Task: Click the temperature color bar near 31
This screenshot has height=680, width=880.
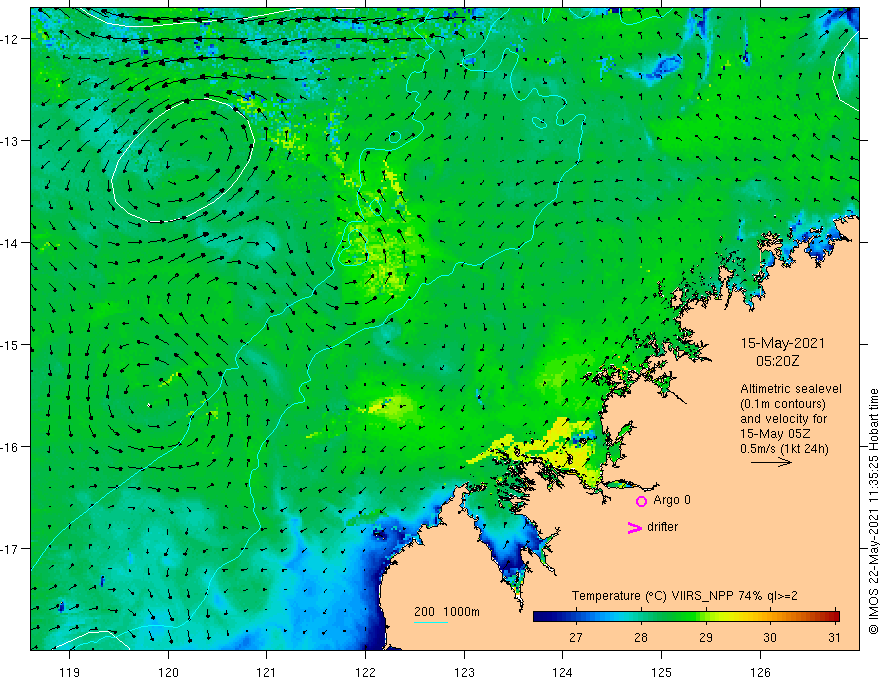Action: coord(835,616)
